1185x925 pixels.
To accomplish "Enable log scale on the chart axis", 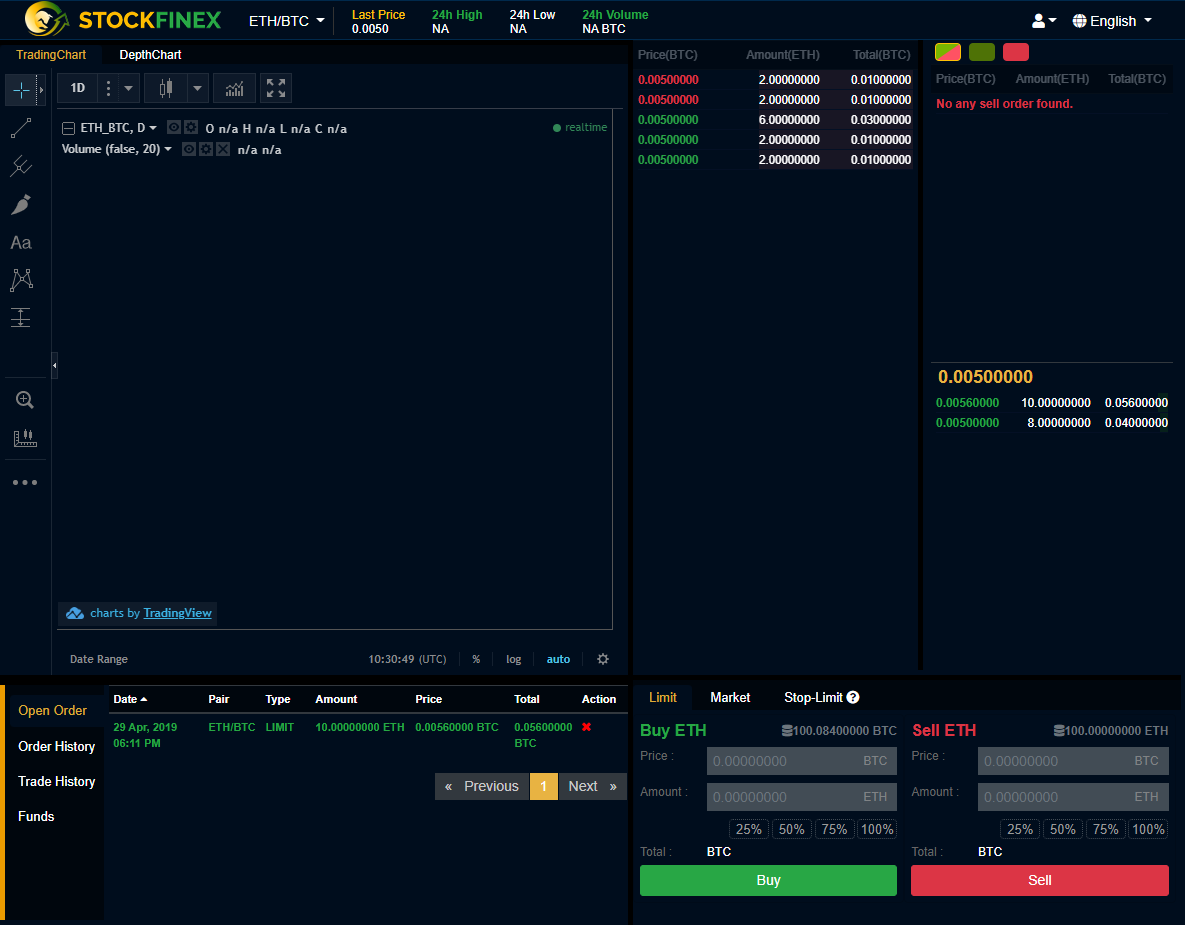I will [513, 659].
